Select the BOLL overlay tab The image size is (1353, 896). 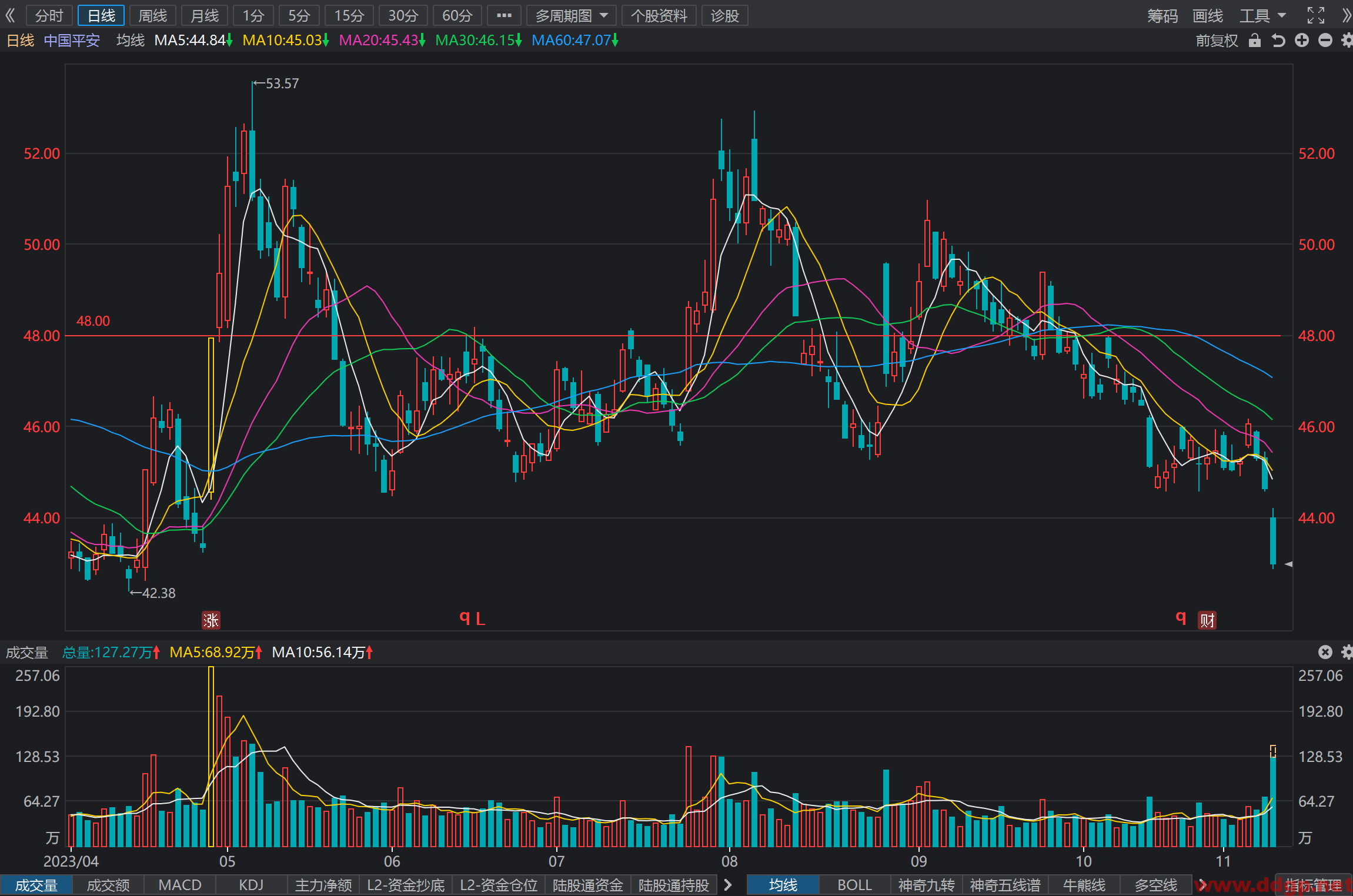pos(854,885)
